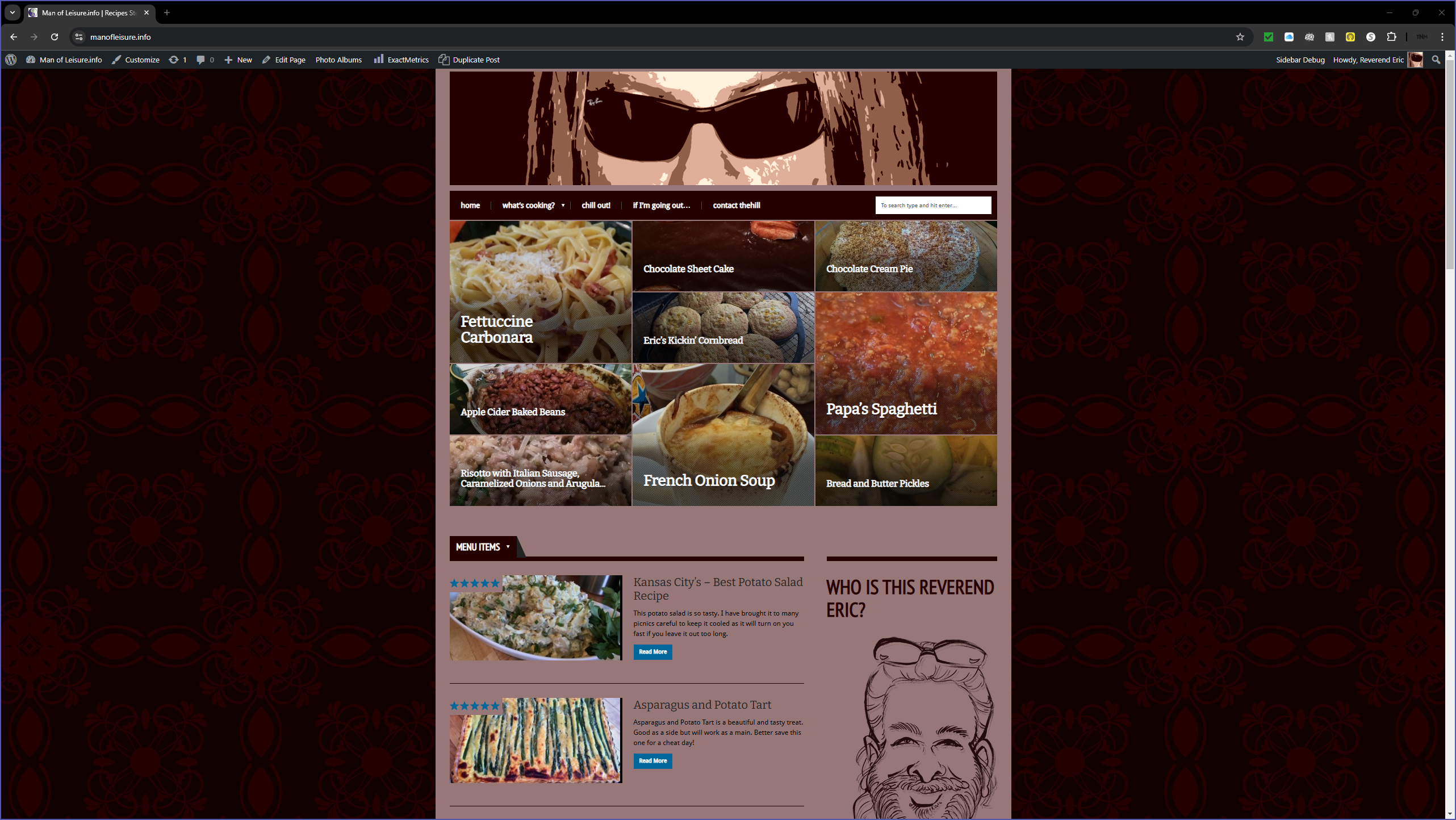
Task: Open the browser Extensions puzzle icon
Action: 1391,37
